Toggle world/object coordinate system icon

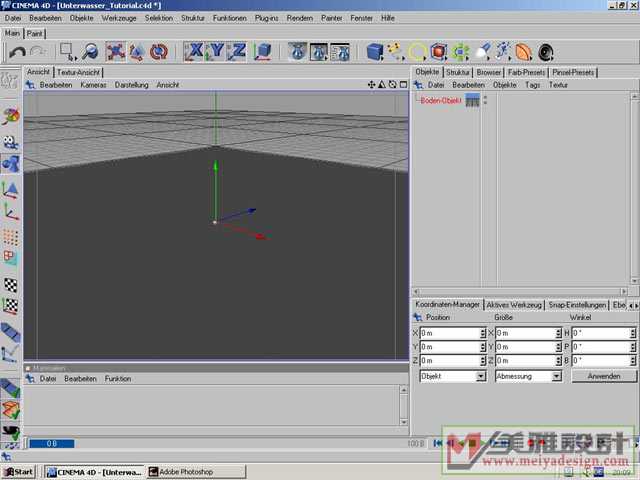point(263,52)
